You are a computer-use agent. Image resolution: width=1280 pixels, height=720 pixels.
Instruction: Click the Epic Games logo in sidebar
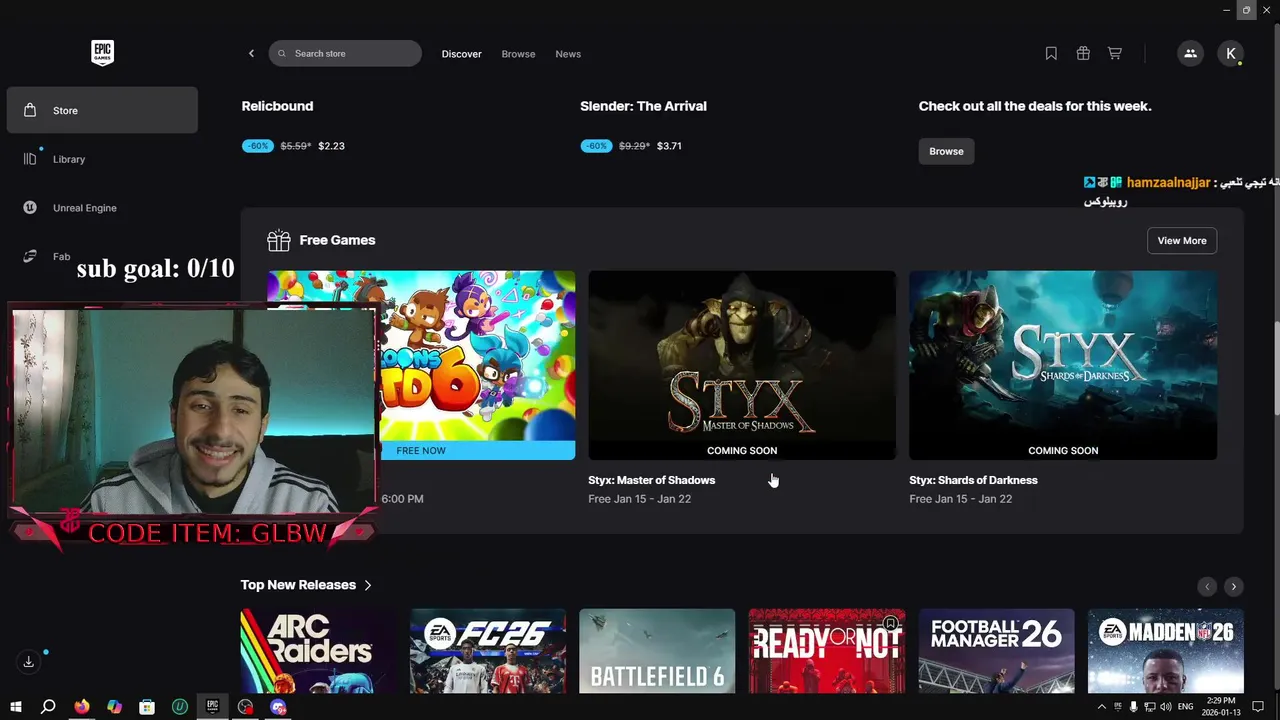[102, 53]
